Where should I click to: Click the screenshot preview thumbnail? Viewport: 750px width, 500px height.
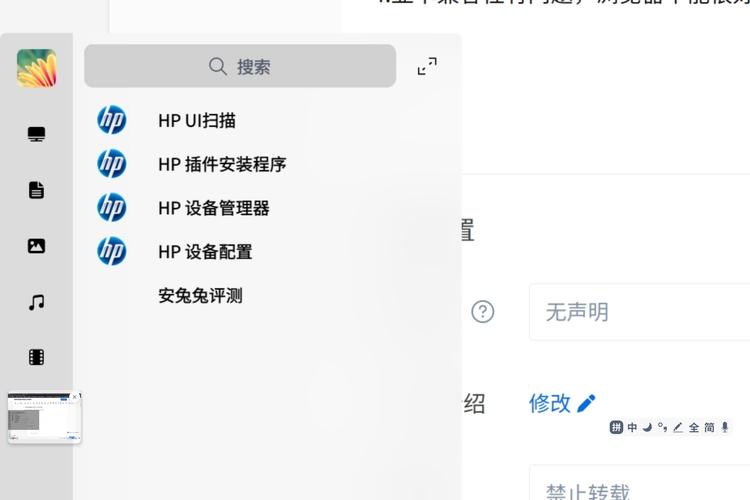click(43, 419)
